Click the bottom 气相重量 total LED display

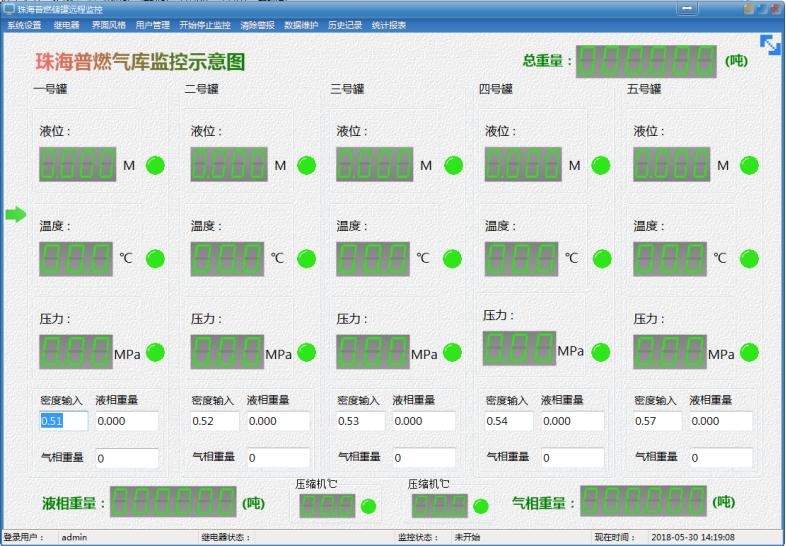coord(644,501)
